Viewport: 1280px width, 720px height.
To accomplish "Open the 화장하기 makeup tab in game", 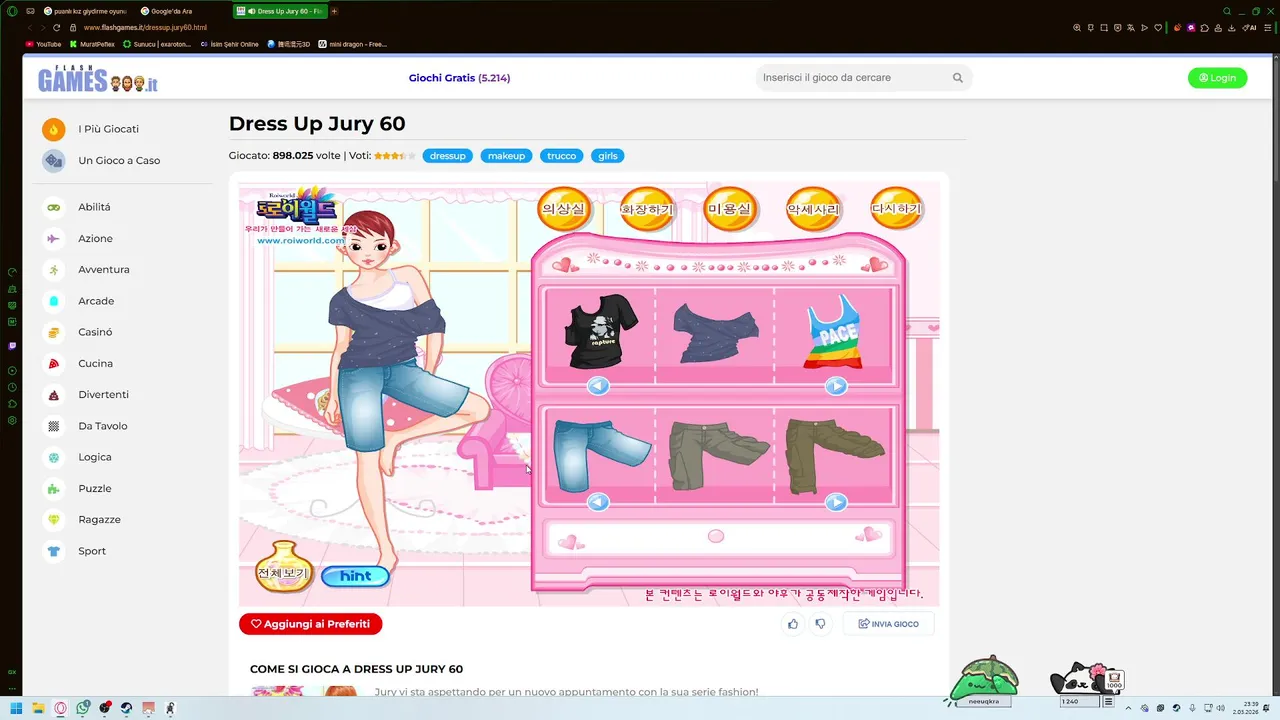I will [x=647, y=209].
